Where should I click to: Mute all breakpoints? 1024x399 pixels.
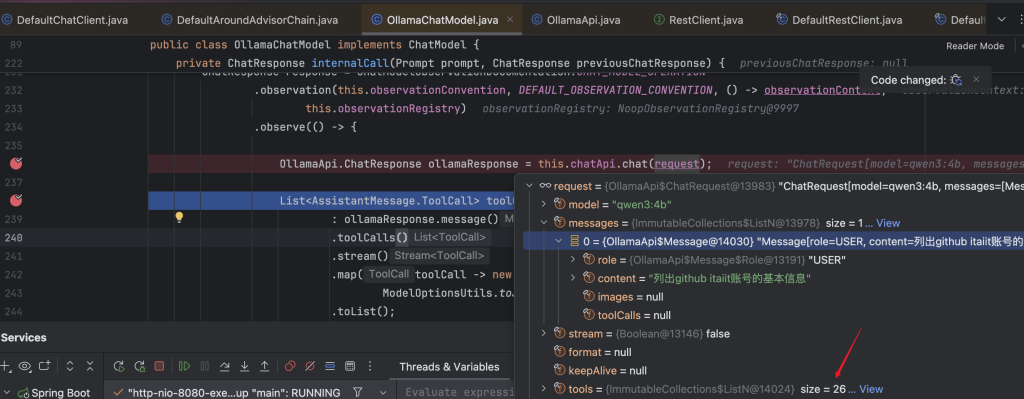tap(310, 366)
